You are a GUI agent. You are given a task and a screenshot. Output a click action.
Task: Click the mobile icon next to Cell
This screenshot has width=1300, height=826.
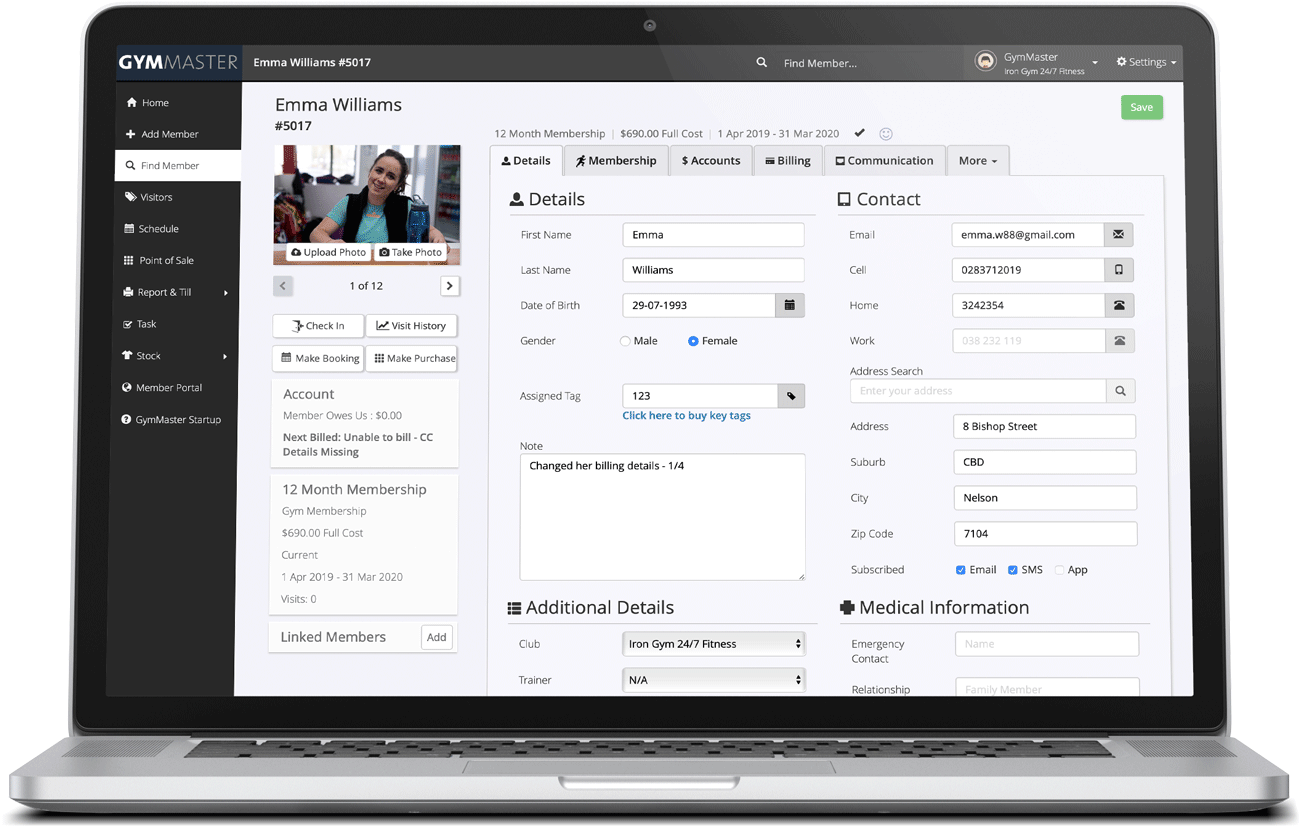click(x=1119, y=270)
